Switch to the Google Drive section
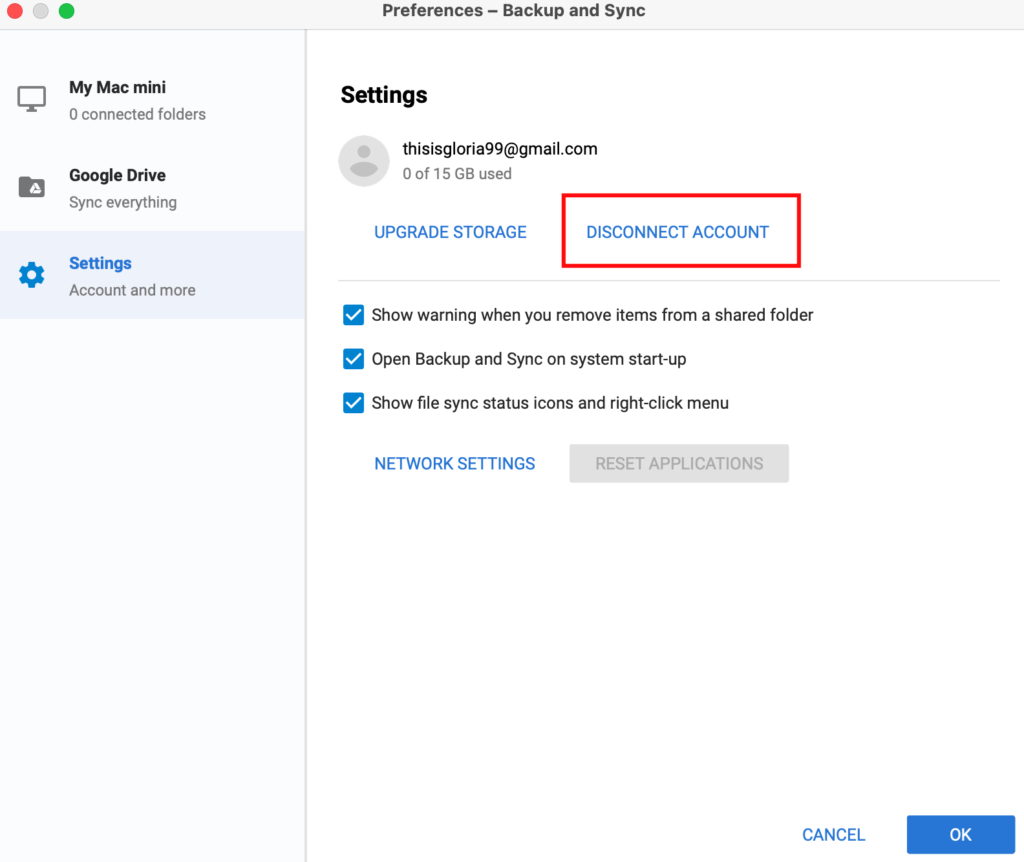 [x=122, y=188]
